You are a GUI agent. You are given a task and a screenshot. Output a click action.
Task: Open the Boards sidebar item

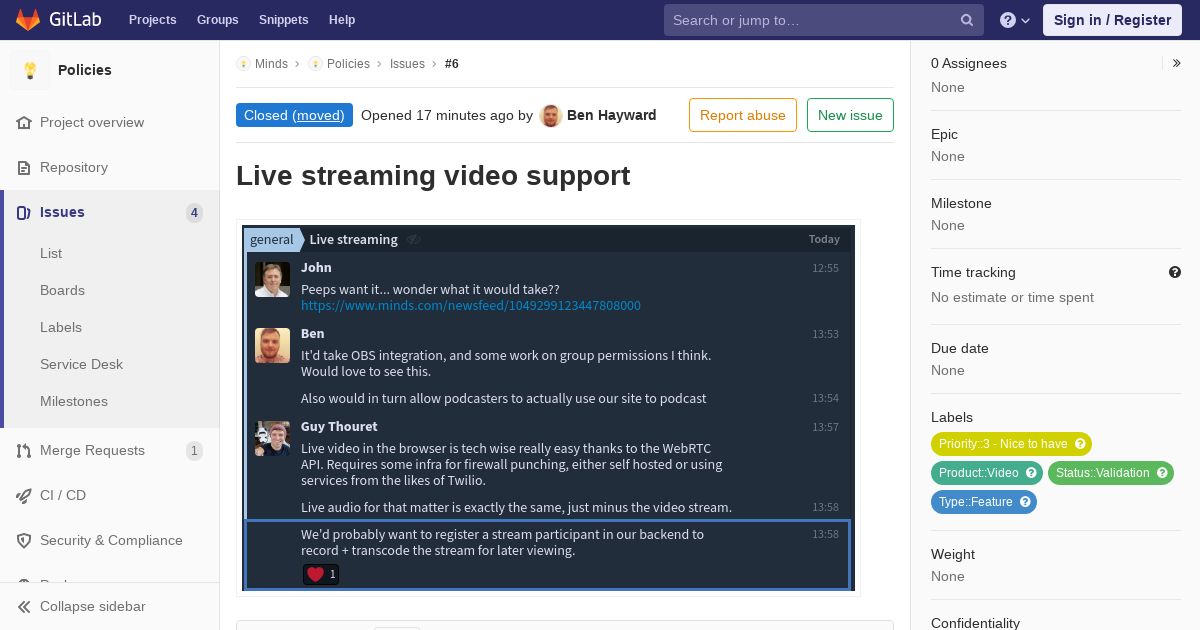coord(62,290)
